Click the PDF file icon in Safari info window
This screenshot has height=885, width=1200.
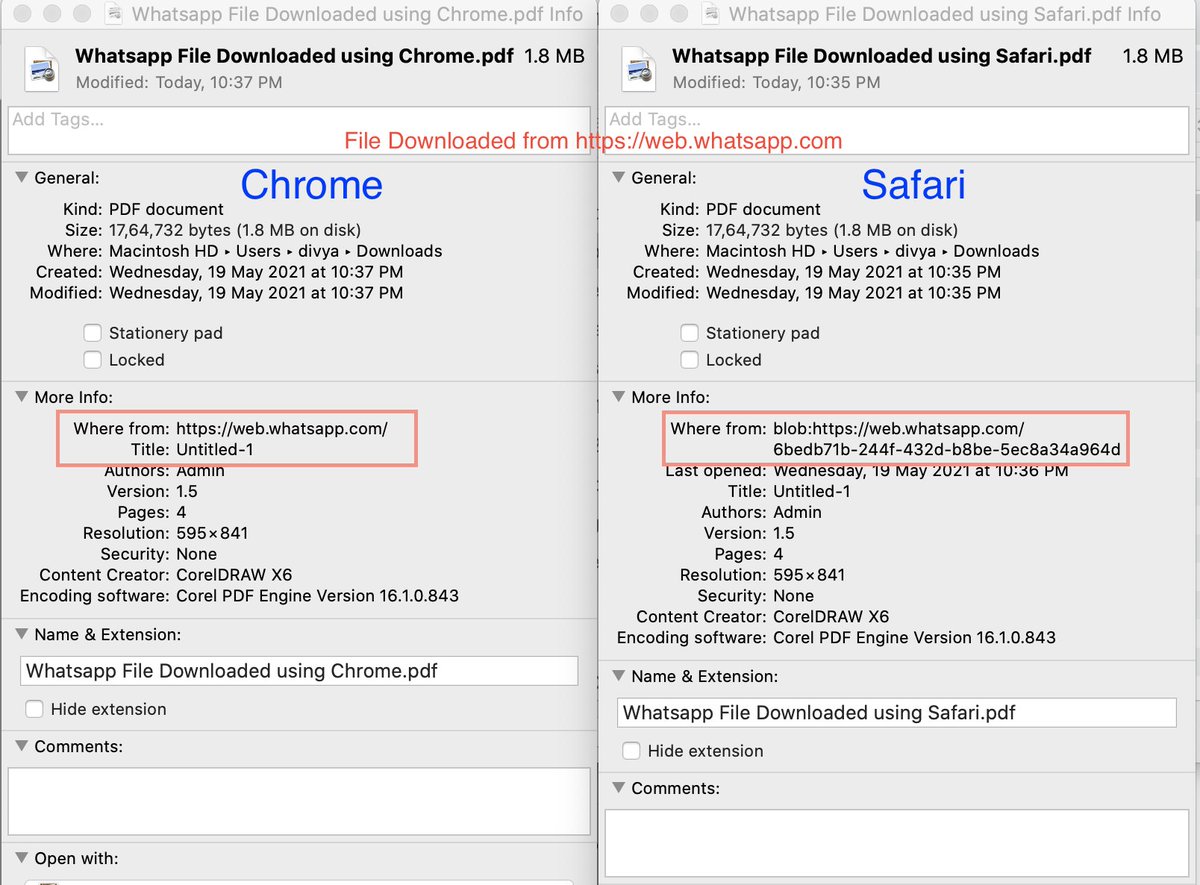pyautogui.click(x=639, y=69)
